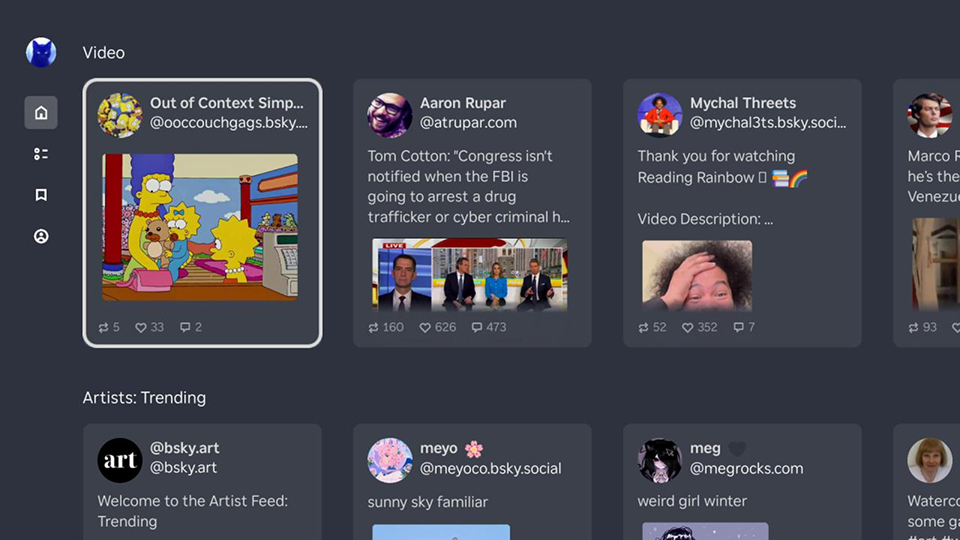Play the Simpsons video thumbnail
The width and height of the screenshot is (960, 540).
(x=200, y=226)
